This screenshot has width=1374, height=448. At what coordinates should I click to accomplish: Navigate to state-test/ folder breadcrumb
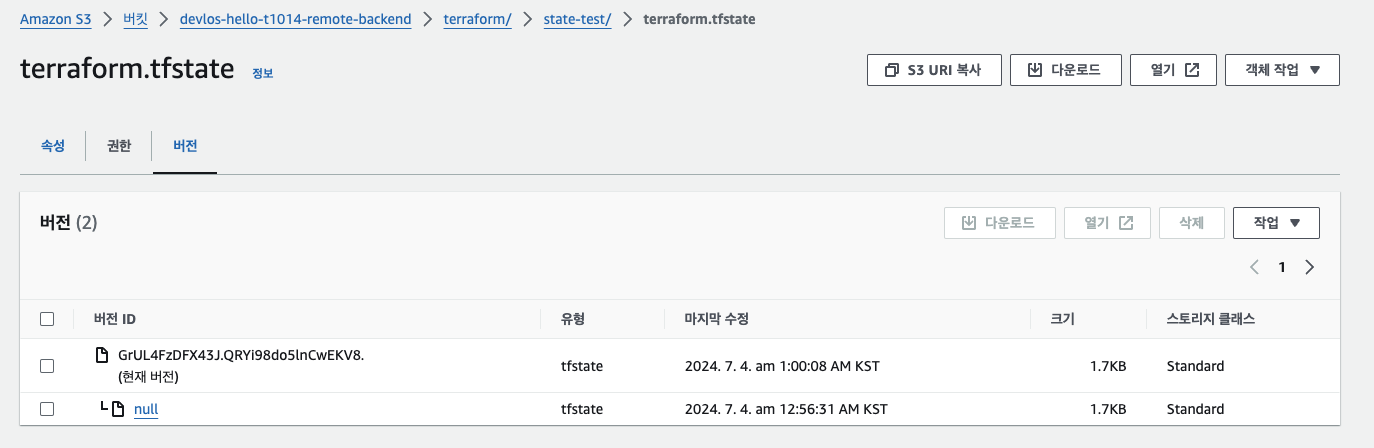(x=577, y=20)
